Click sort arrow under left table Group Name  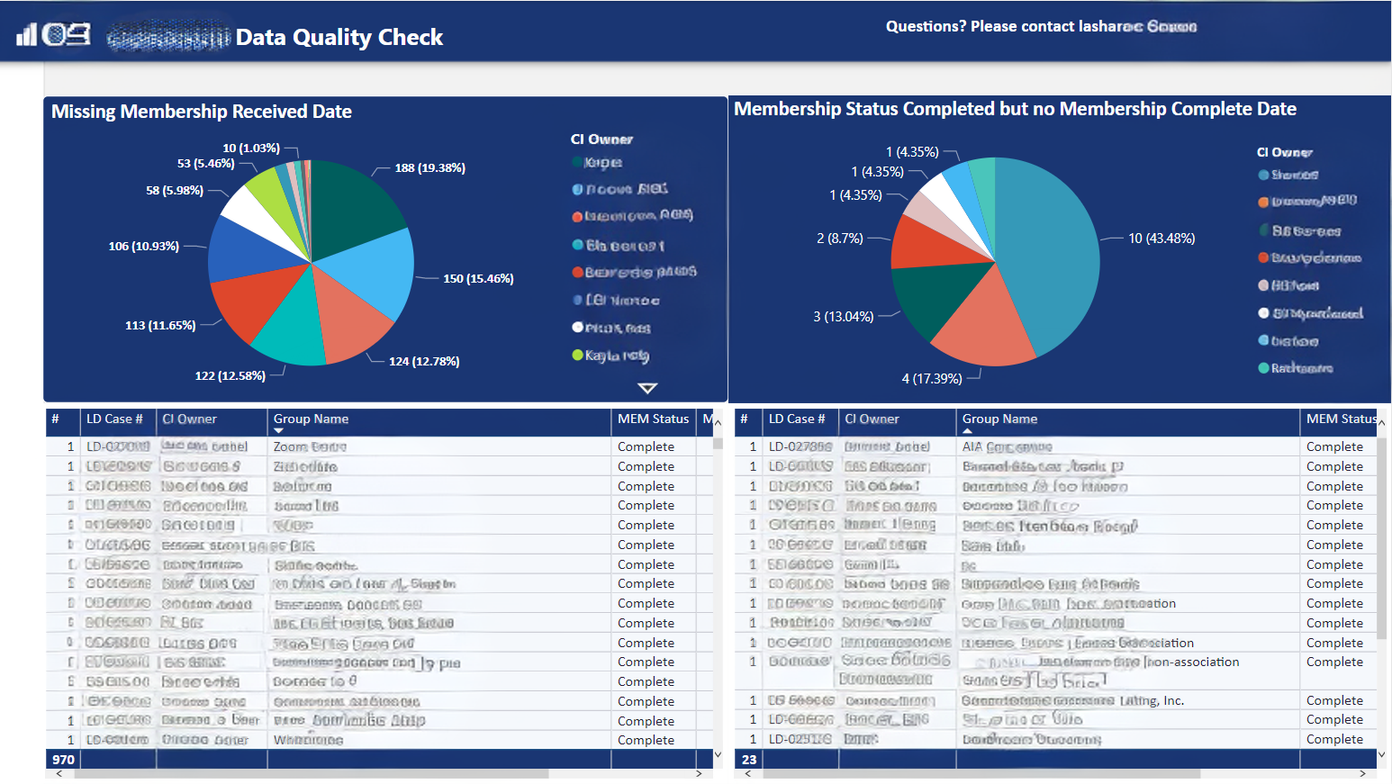278,431
